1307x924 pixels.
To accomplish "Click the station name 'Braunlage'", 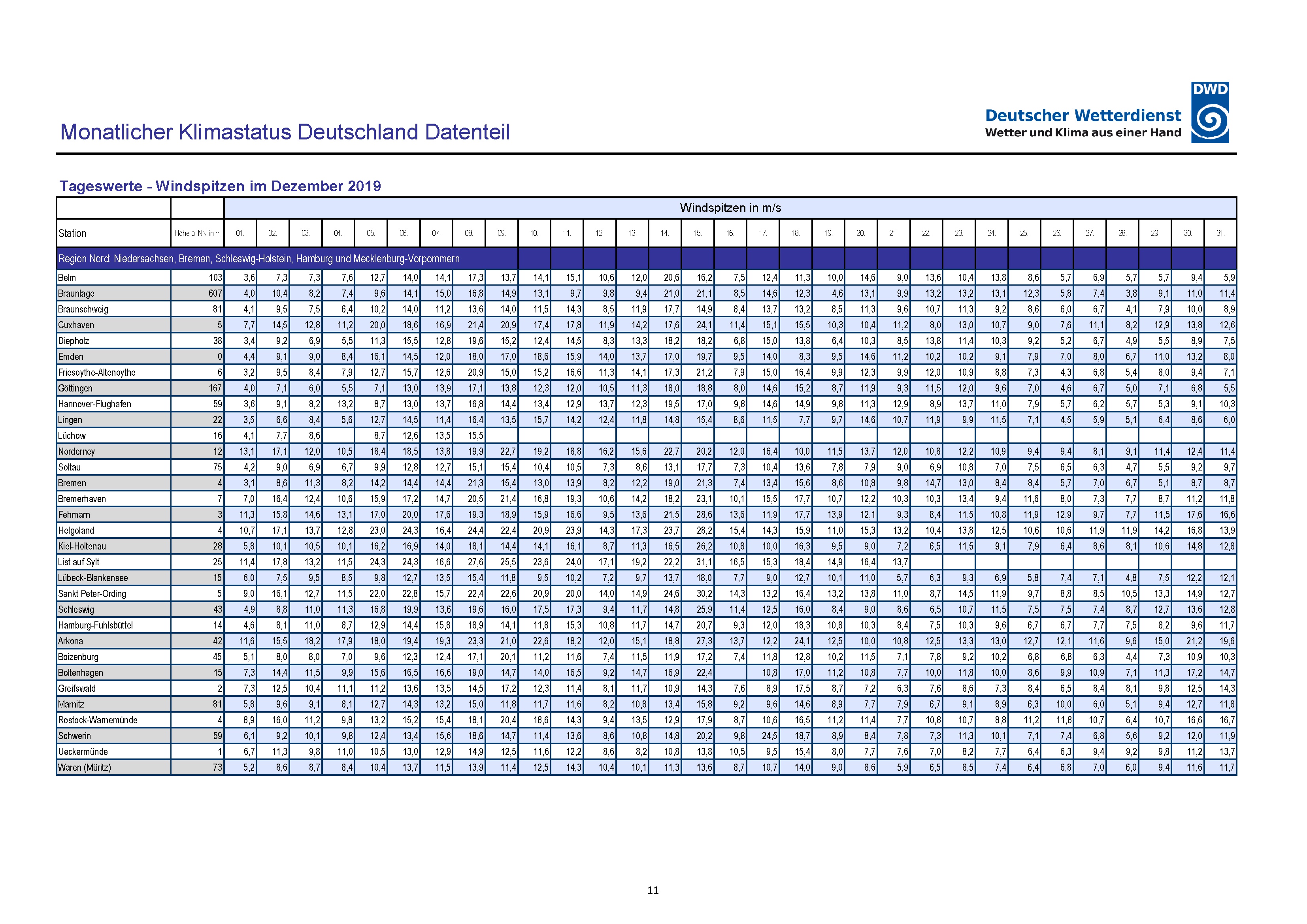I will tap(76, 294).
